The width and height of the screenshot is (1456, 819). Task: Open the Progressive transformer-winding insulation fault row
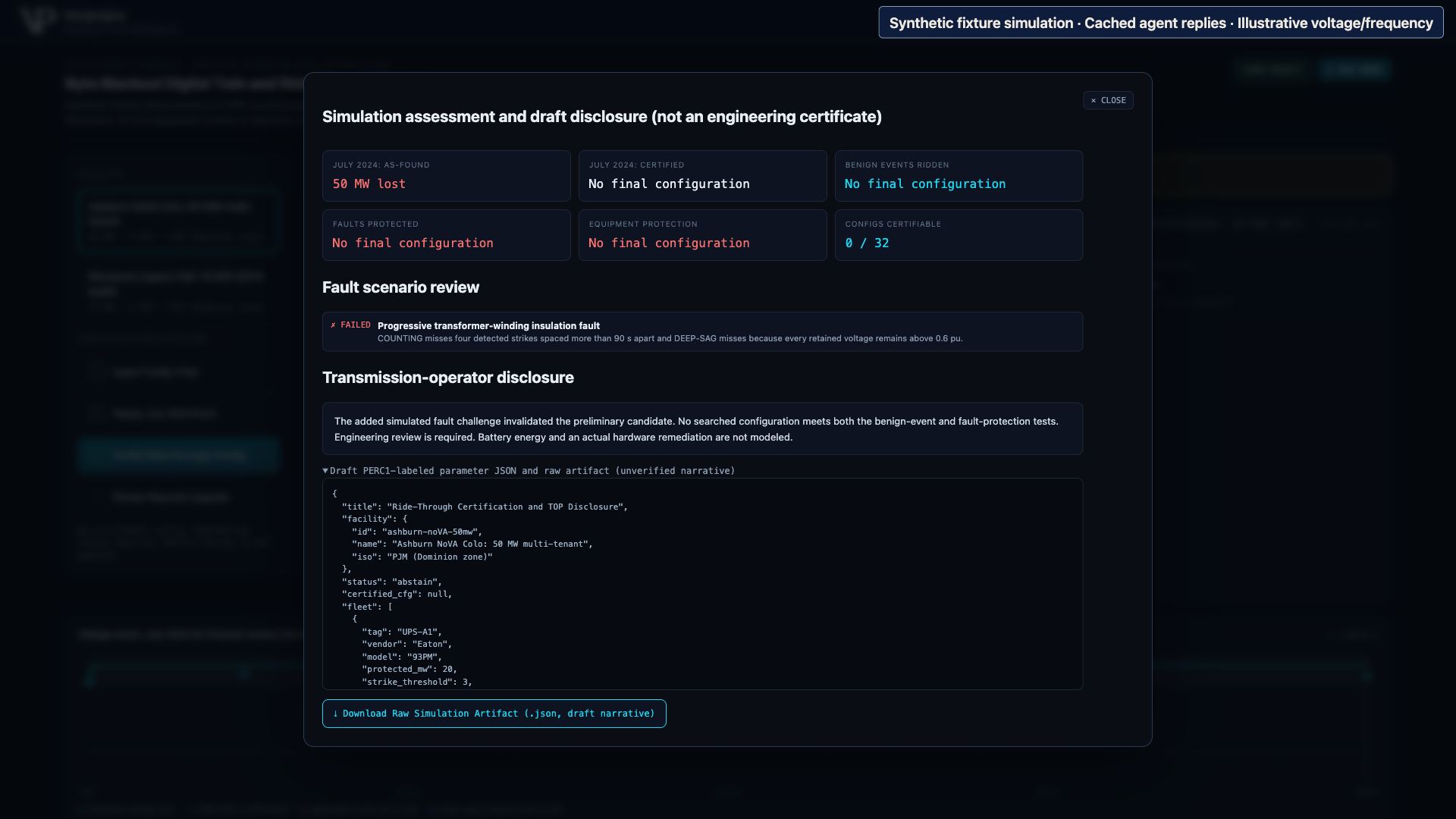coord(702,331)
